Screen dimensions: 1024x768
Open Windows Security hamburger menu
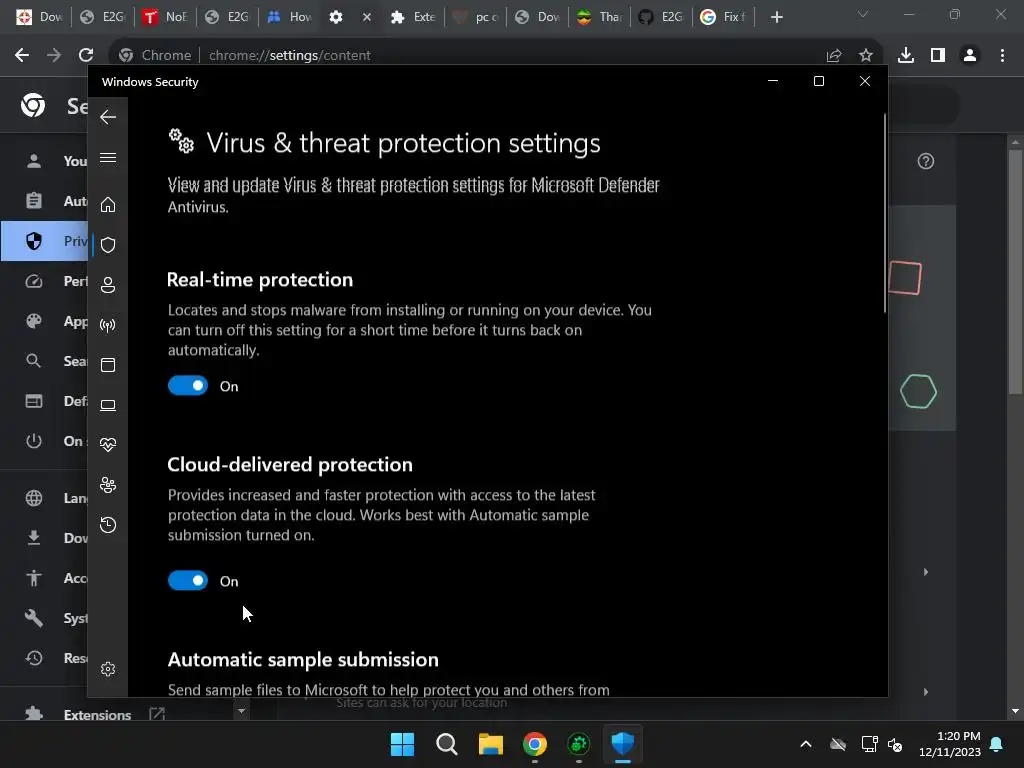[108, 158]
